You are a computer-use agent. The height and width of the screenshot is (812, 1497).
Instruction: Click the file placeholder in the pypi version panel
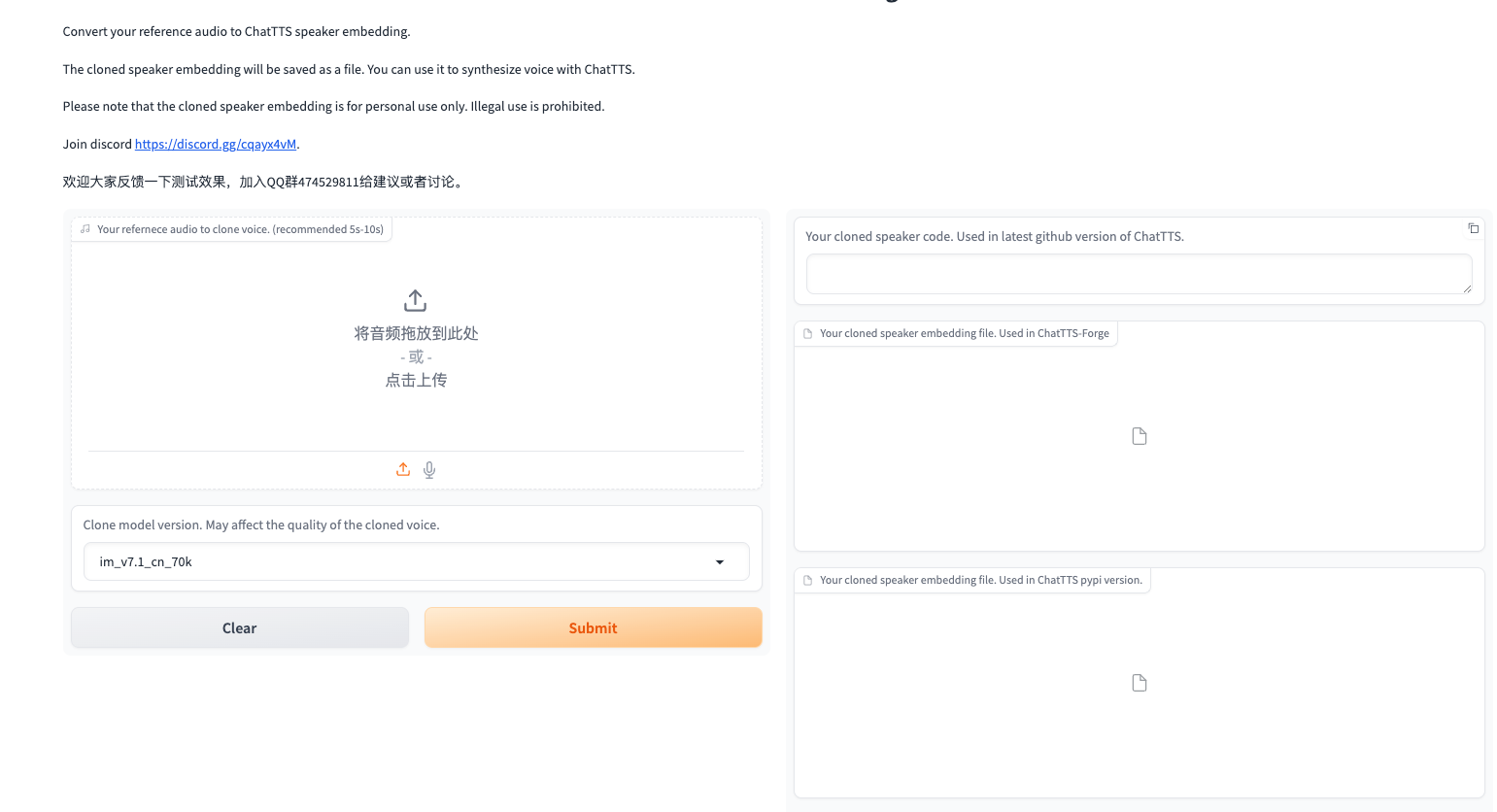[x=1139, y=683]
